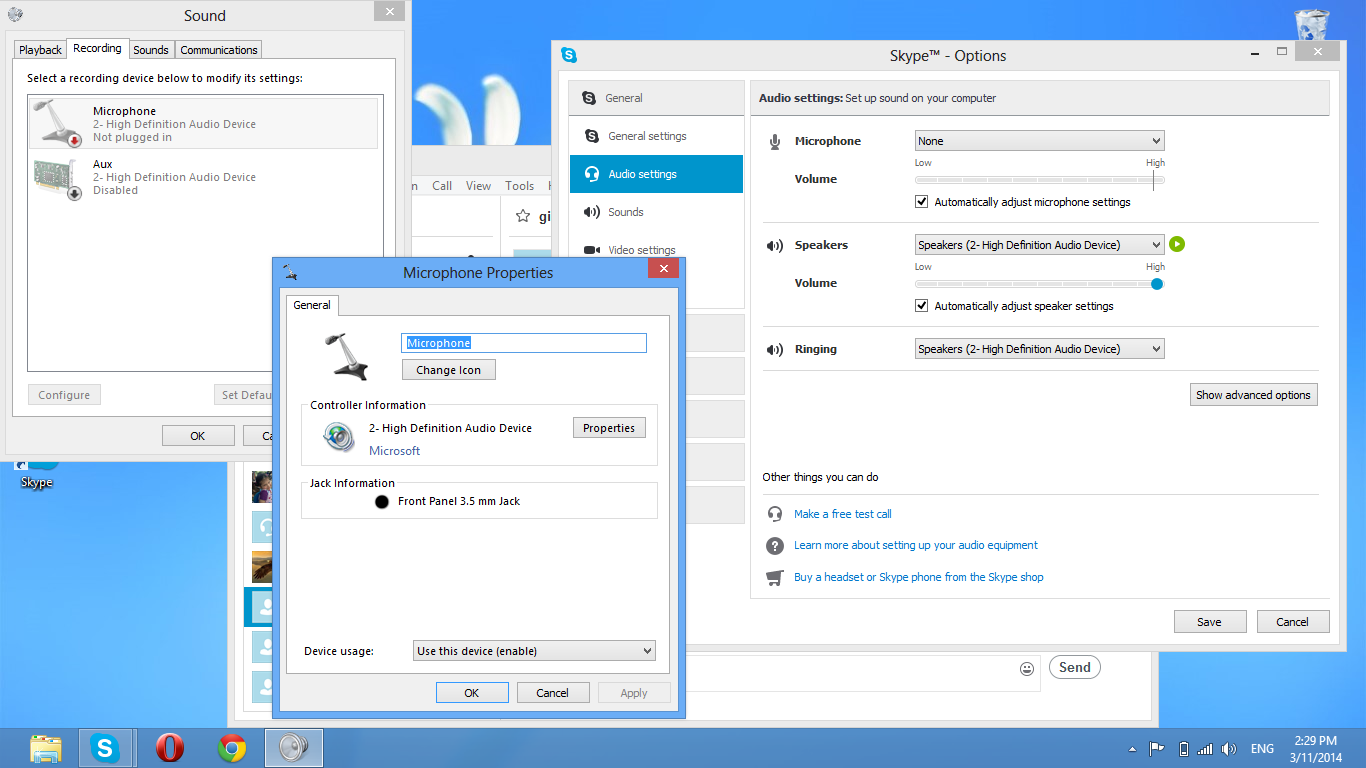Image resolution: width=1366 pixels, height=768 pixels.
Task: Click the emoticon smiley icon in chat
Action: [1026, 668]
